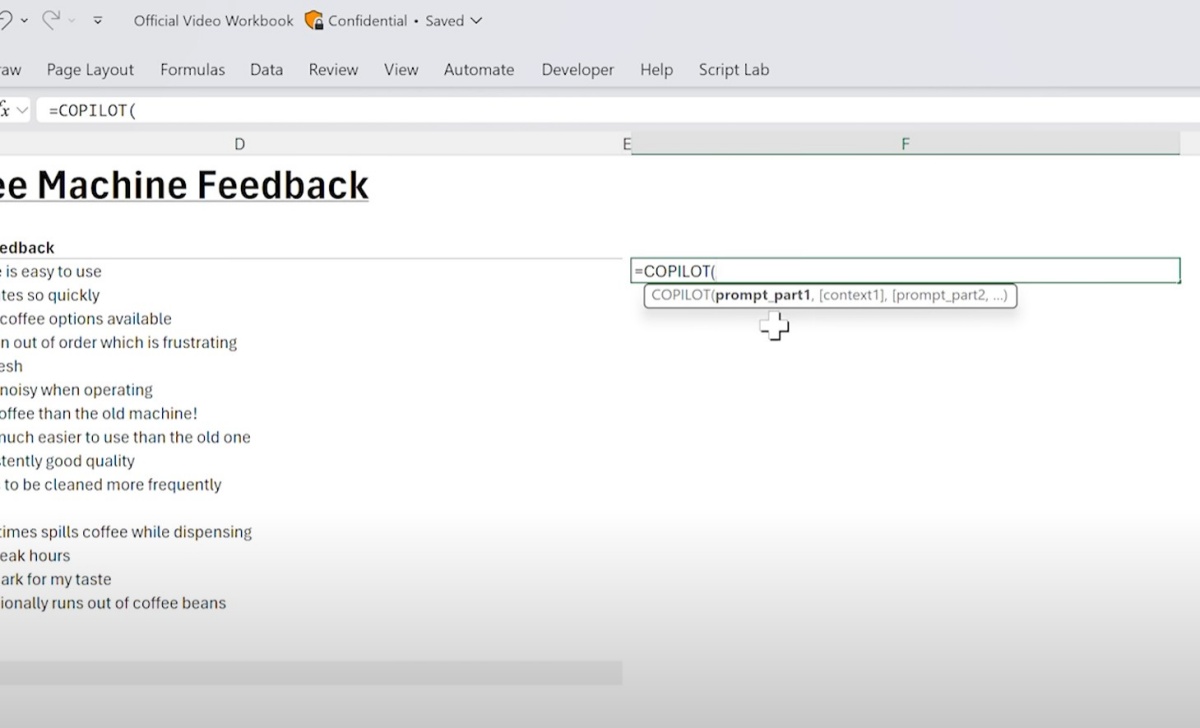Click the Redo arrow icon

pyautogui.click(x=51, y=20)
